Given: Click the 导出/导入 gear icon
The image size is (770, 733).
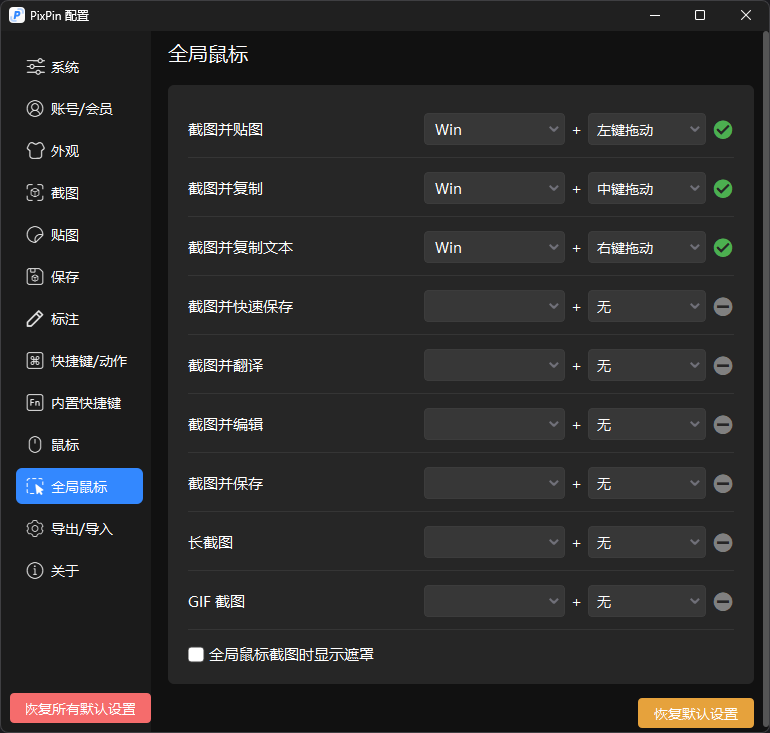Looking at the screenshot, I should pos(35,529).
